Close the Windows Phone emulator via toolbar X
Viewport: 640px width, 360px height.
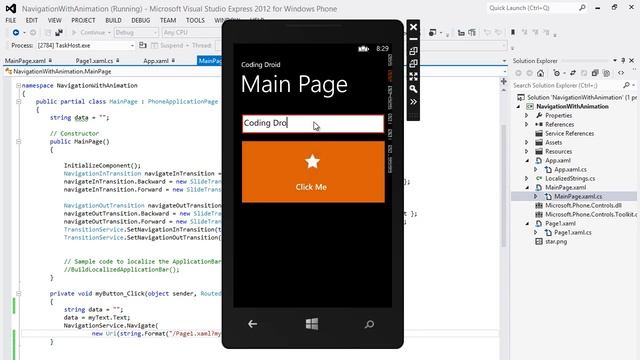(x=413, y=27)
